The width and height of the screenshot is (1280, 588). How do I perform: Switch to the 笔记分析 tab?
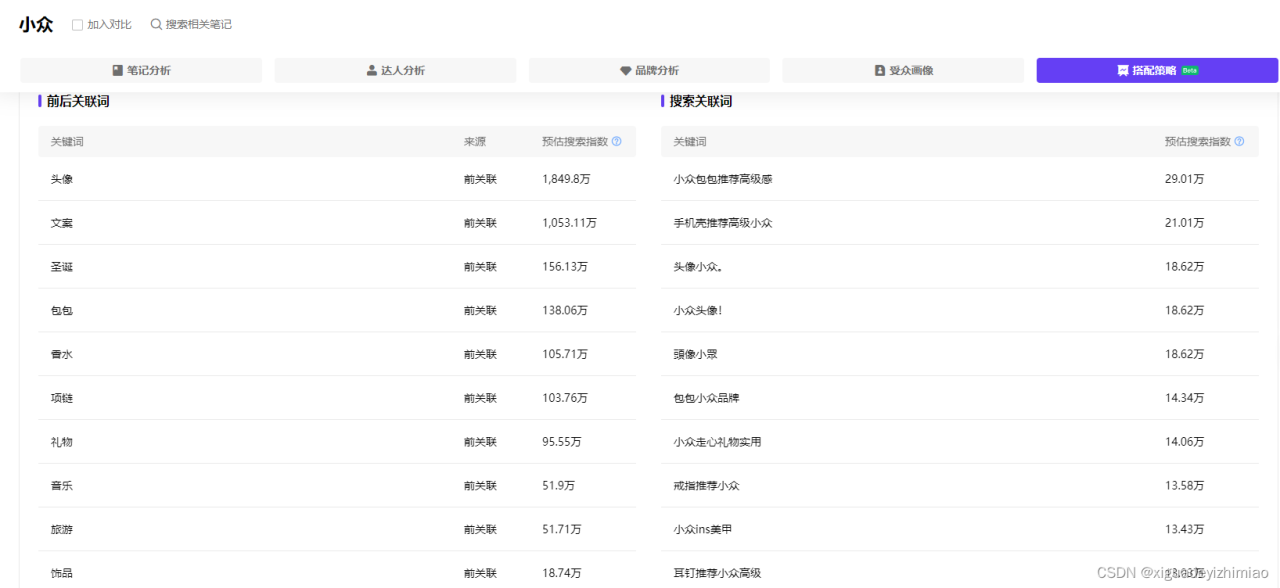pos(142,70)
